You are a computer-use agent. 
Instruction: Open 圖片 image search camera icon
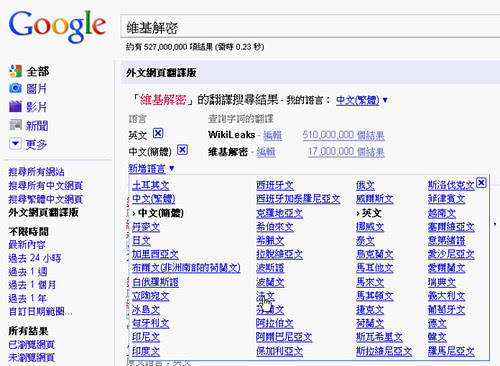pyautogui.click(x=15, y=88)
